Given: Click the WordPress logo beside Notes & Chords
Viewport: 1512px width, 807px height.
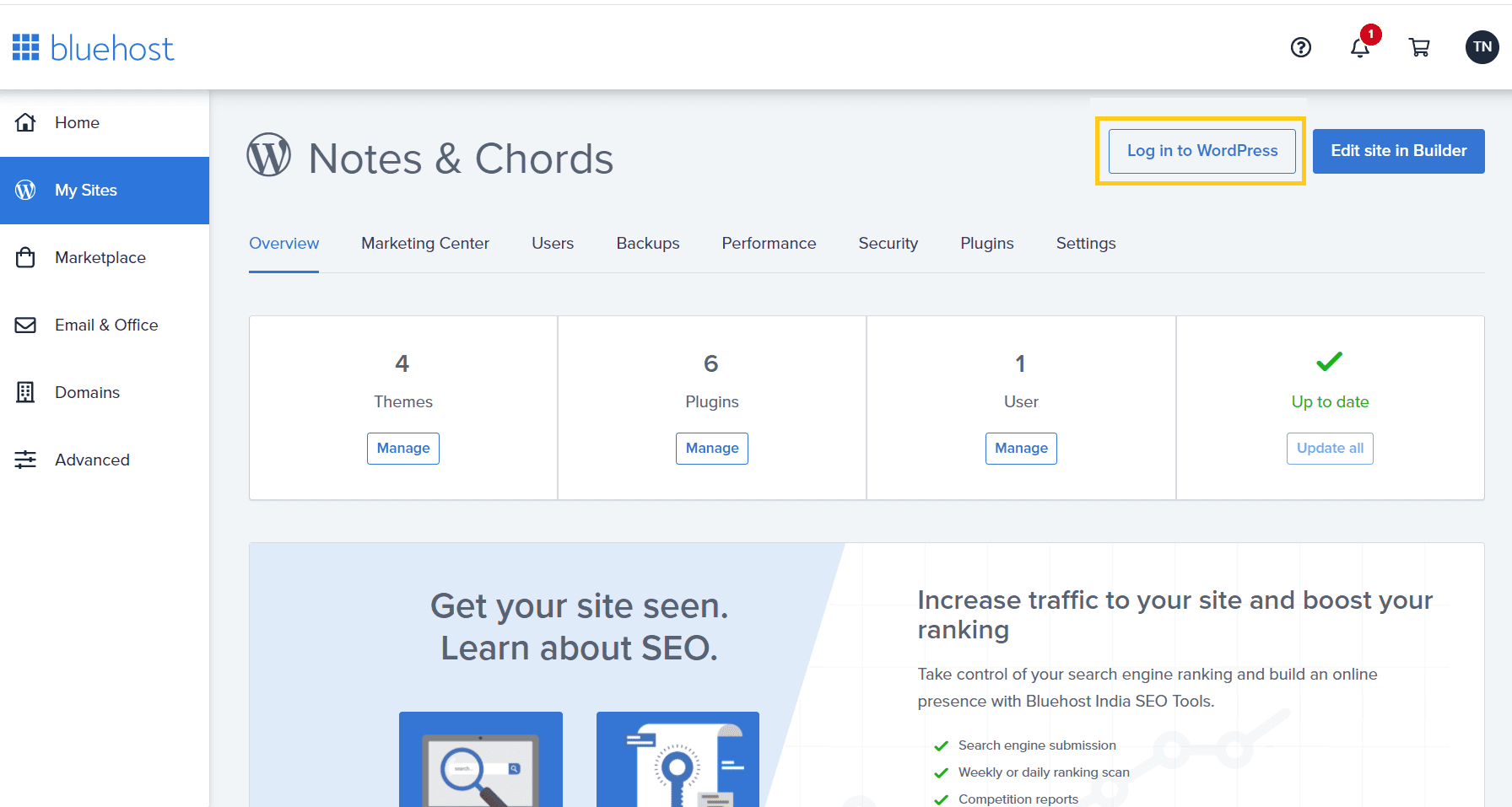Looking at the screenshot, I should [x=268, y=155].
